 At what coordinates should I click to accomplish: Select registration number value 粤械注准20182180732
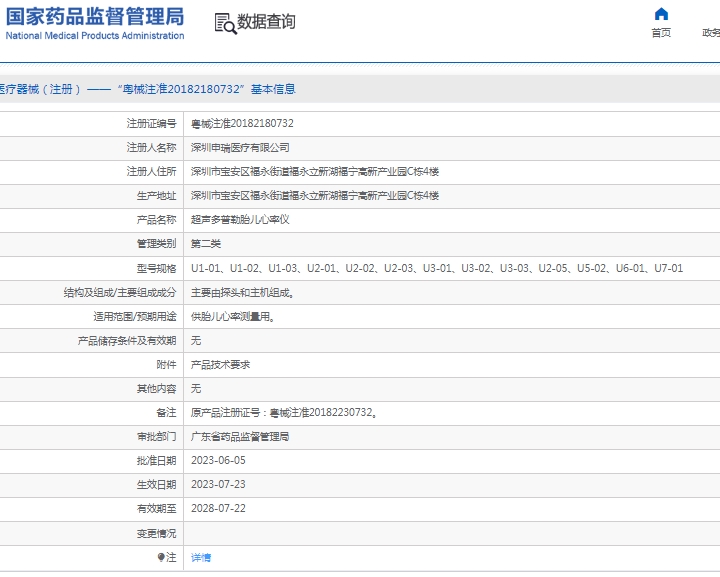click(x=242, y=123)
